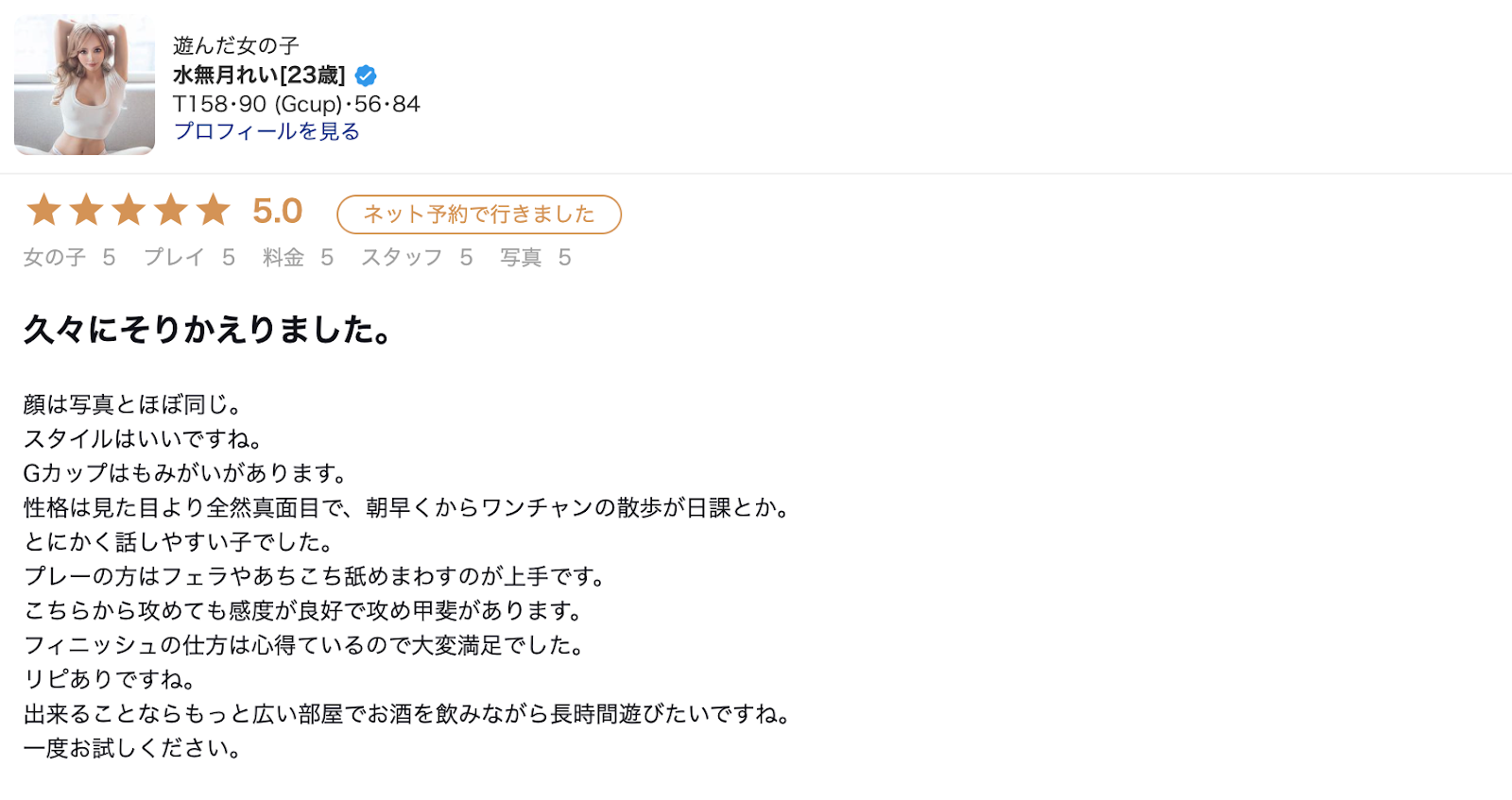1512x800 pixels.
Task: Click the name 水無月れい[23歳]
Action: pyautogui.click(x=259, y=76)
